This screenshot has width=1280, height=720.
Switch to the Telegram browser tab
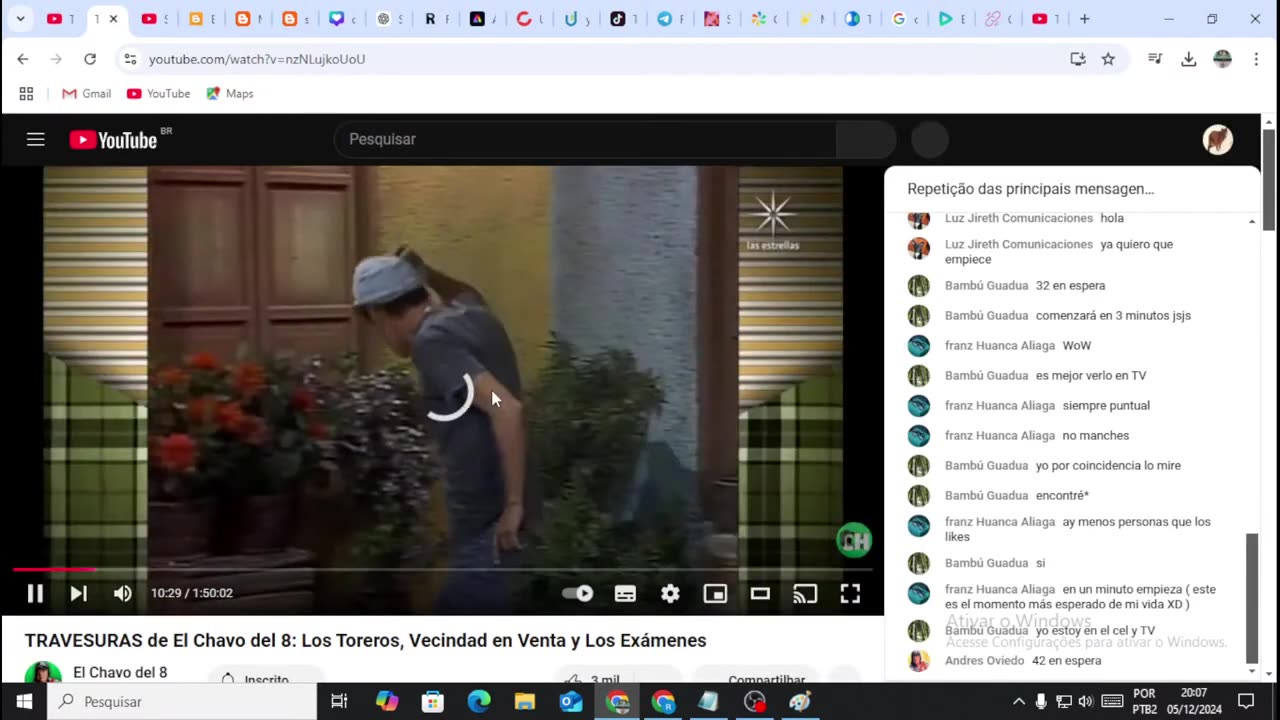pyautogui.click(x=667, y=19)
